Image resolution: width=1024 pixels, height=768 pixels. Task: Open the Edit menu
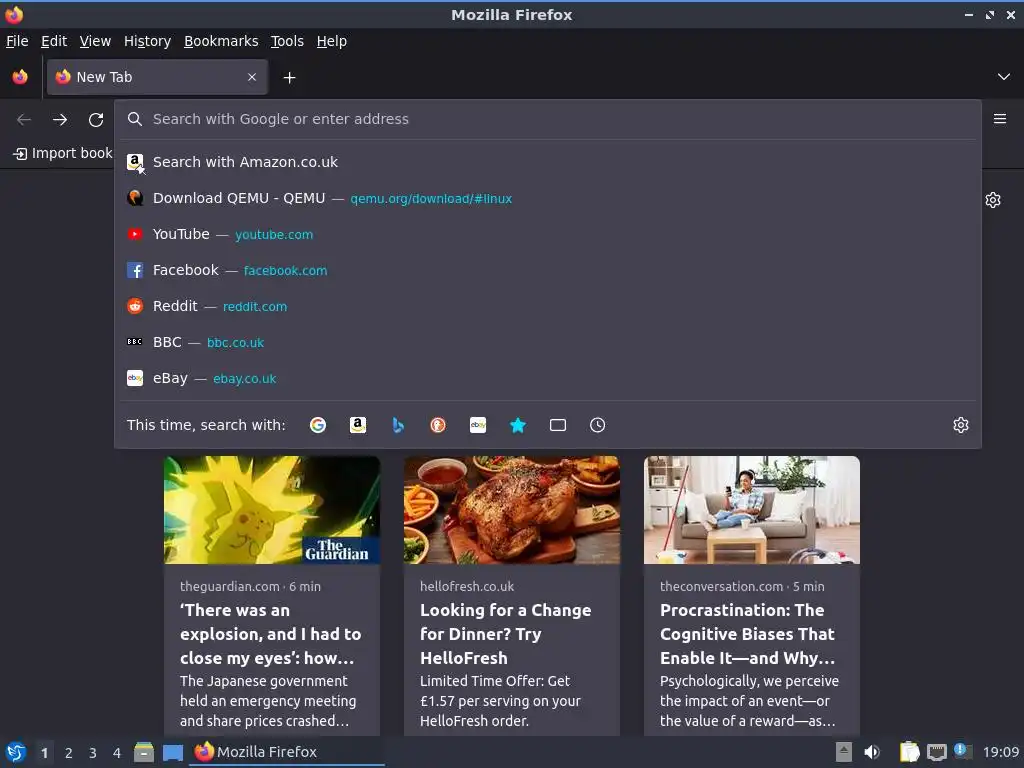(x=54, y=41)
